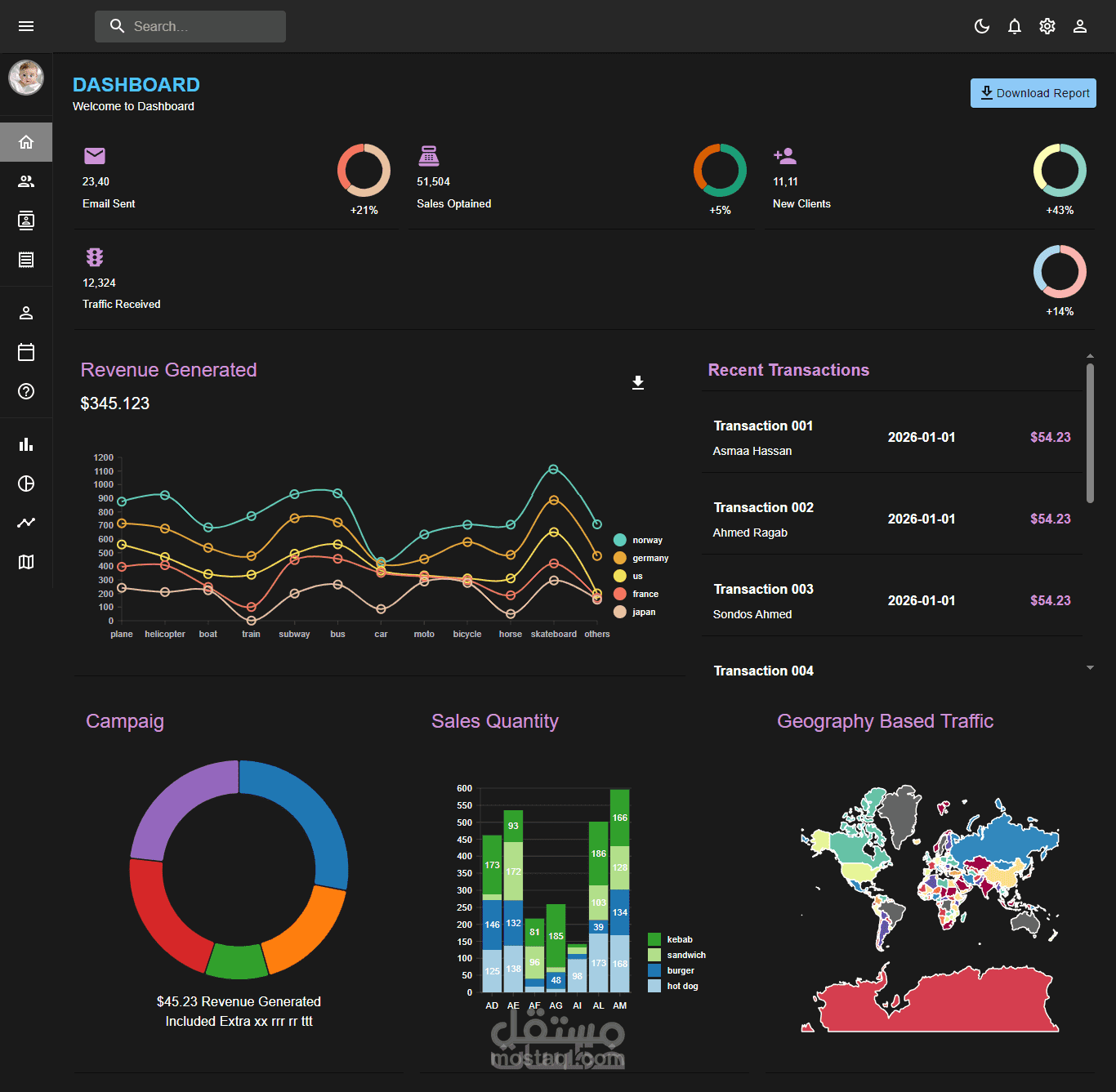Select the Pie Chart sidebar icon
This screenshot has width=1116, height=1092.
tap(26, 484)
